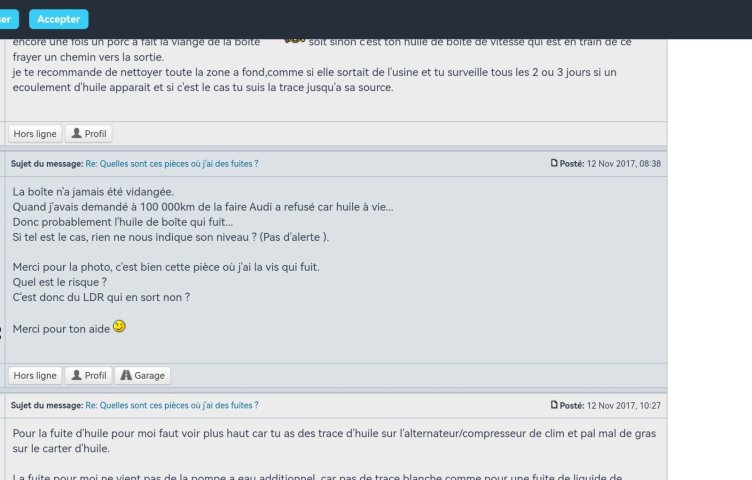Click Hors ligne status under the first post
This screenshot has height=480, width=752.
35,134
